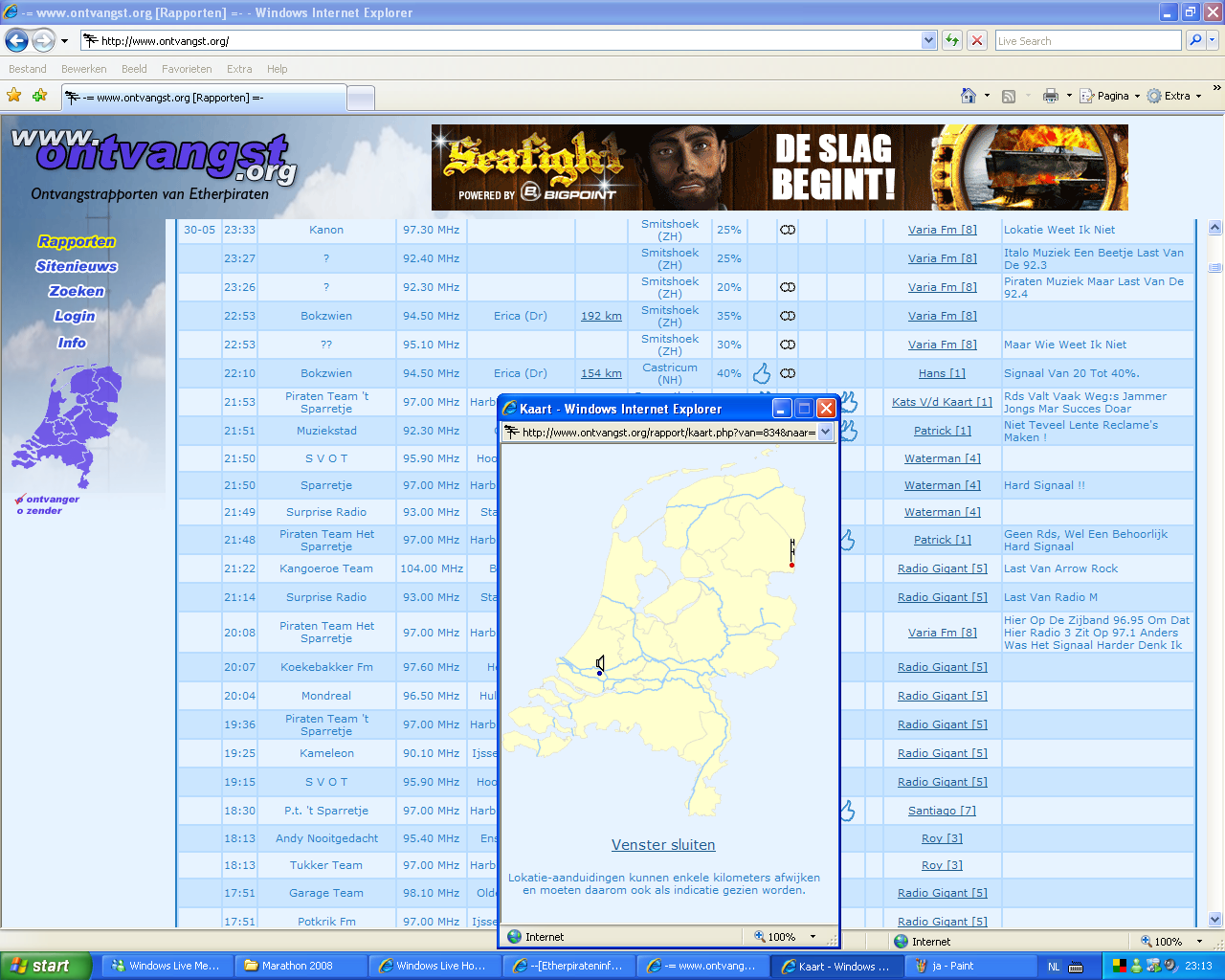The image size is (1225, 980).
Task: Open the Favorieten menu
Action: point(187,69)
